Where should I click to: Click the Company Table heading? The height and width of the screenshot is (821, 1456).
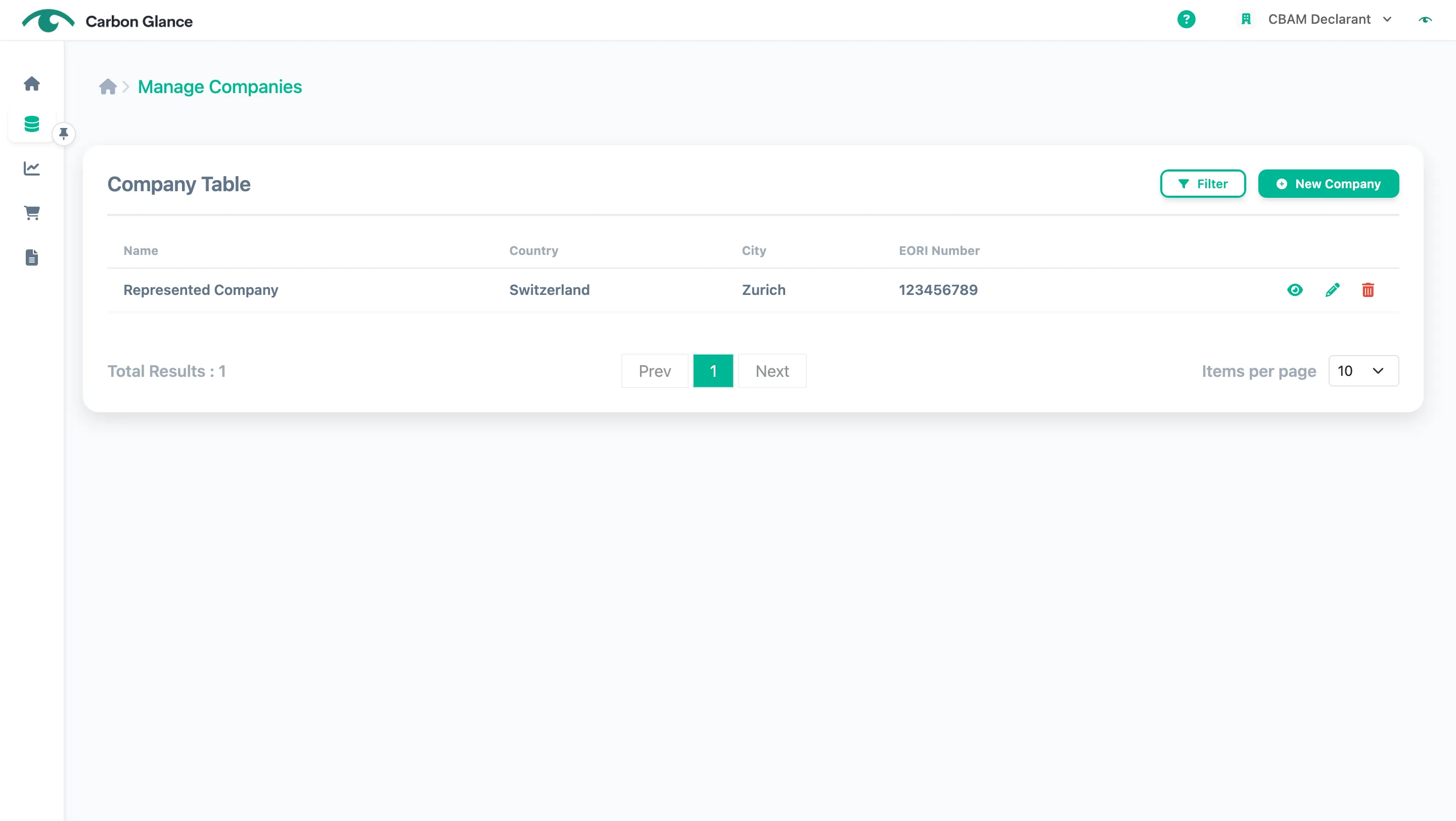[178, 184]
